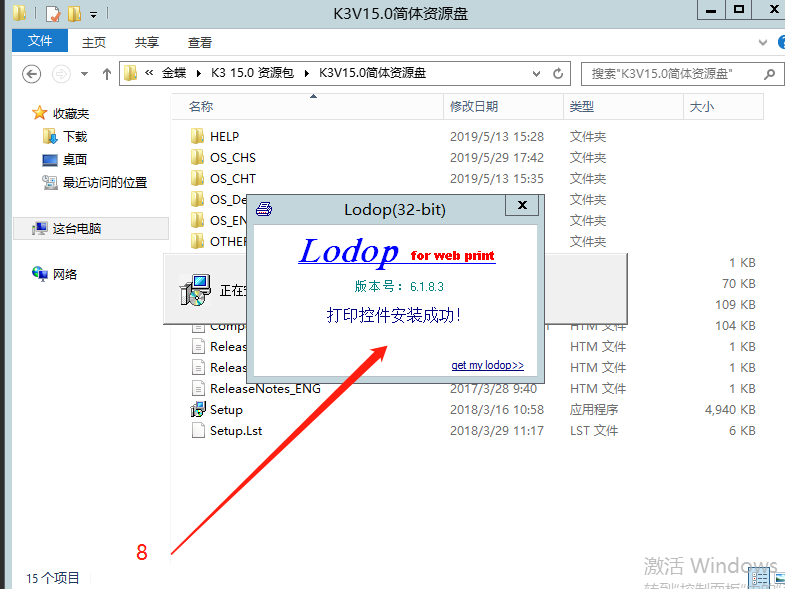Refresh the current folder view
Screen dimensions: 785x589
coord(558,74)
